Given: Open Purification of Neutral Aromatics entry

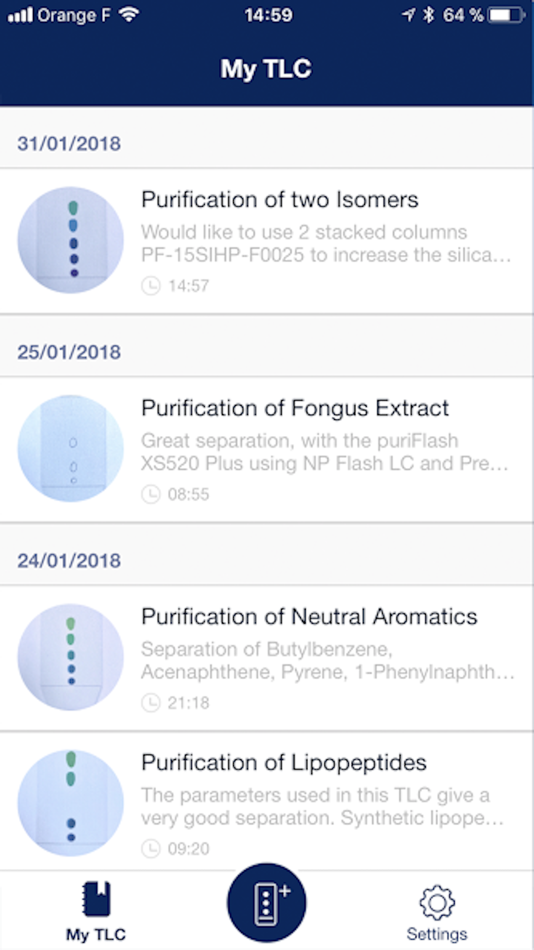Looking at the screenshot, I should [267, 658].
